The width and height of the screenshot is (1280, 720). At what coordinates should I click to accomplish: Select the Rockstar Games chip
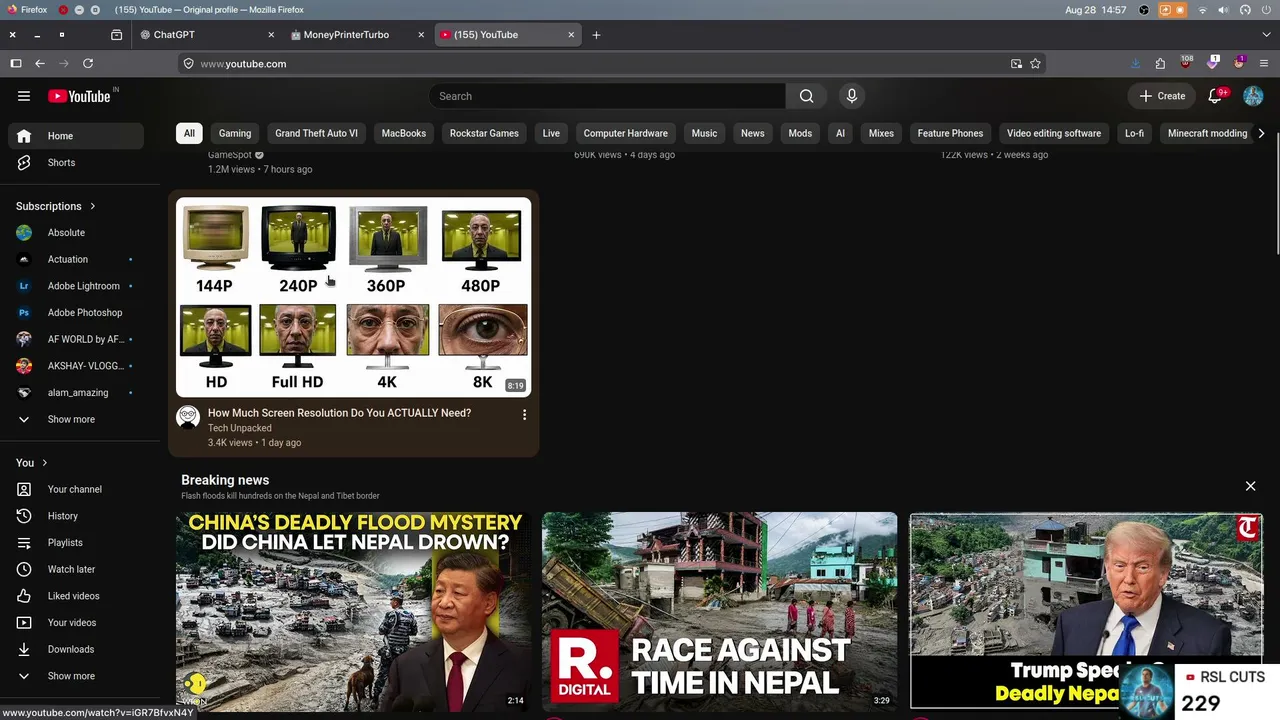point(484,133)
